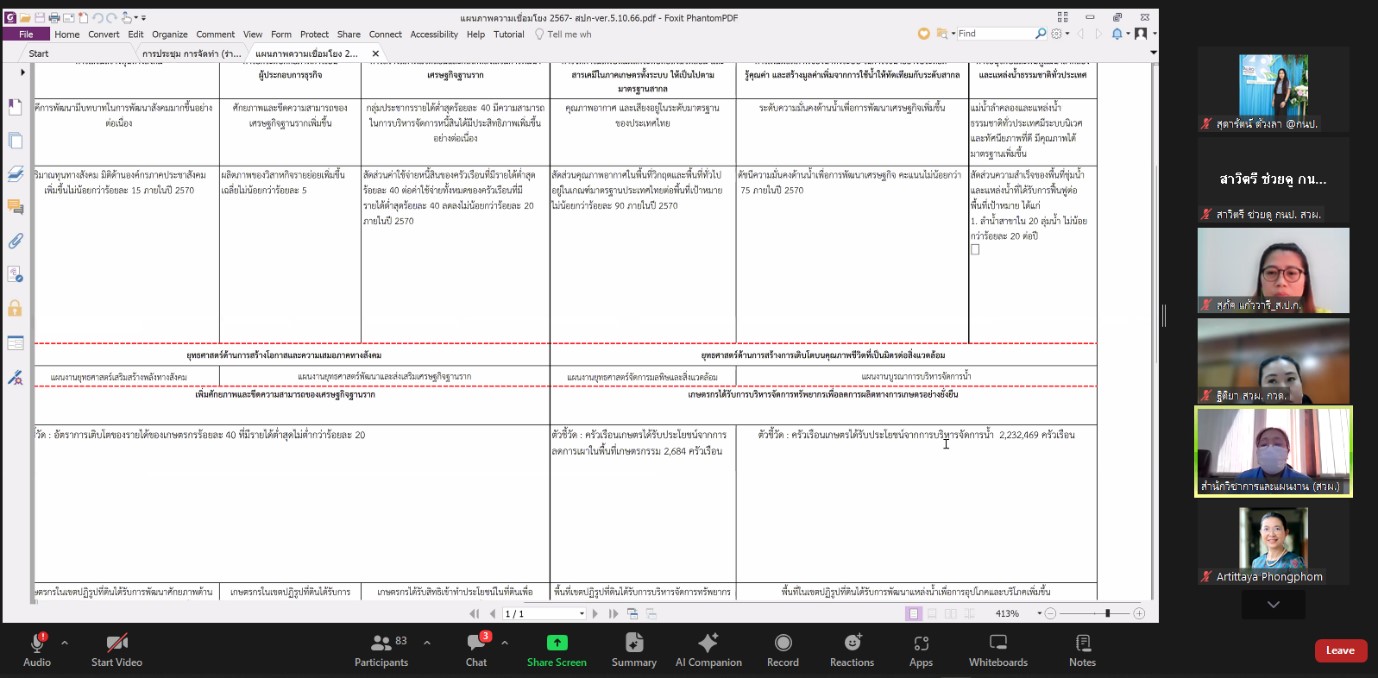Click the zoom slider handle
This screenshot has width=1378, height=678.
coord(1107,613)
